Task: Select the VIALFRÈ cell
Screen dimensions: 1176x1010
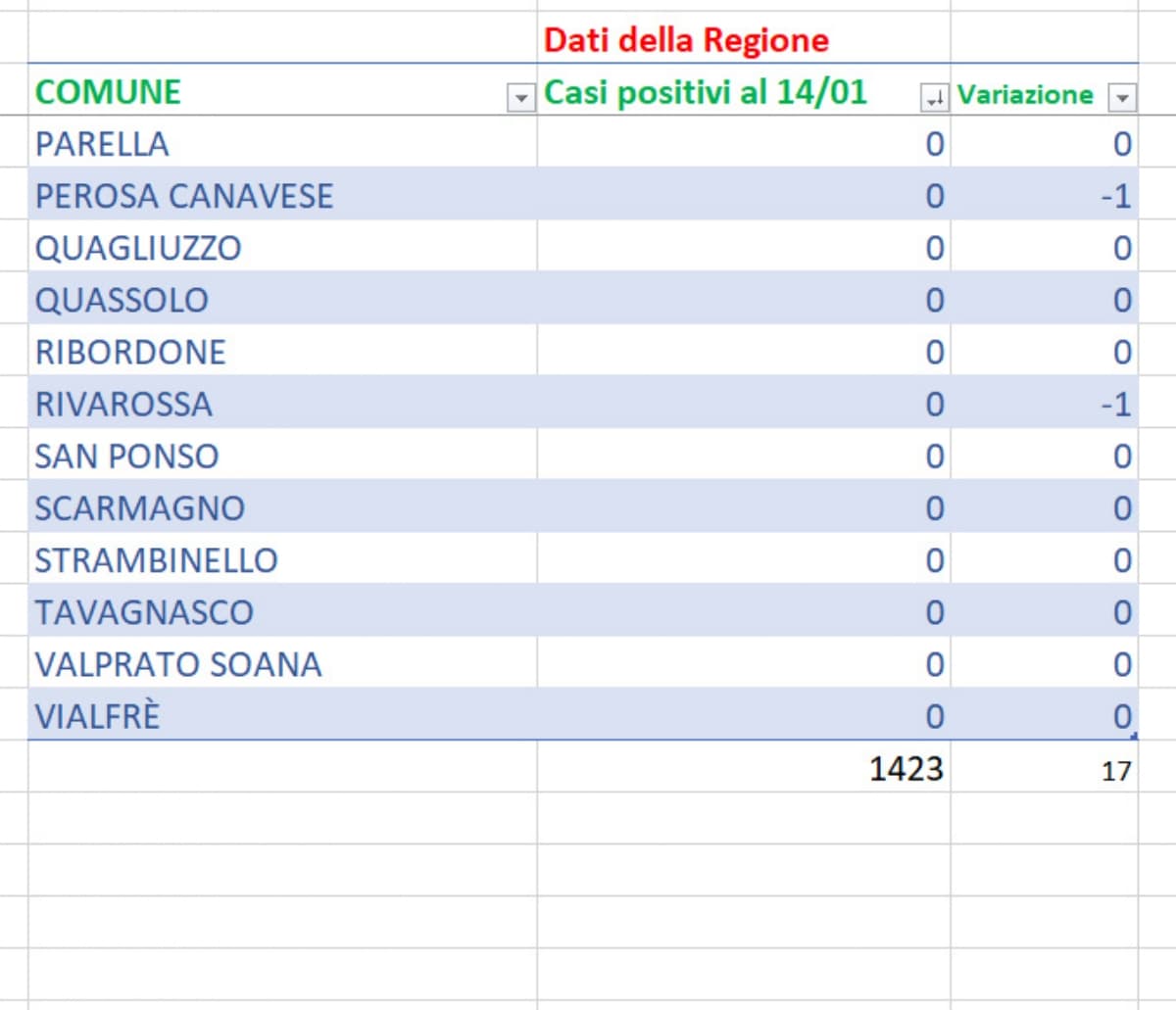Action: 97,716
